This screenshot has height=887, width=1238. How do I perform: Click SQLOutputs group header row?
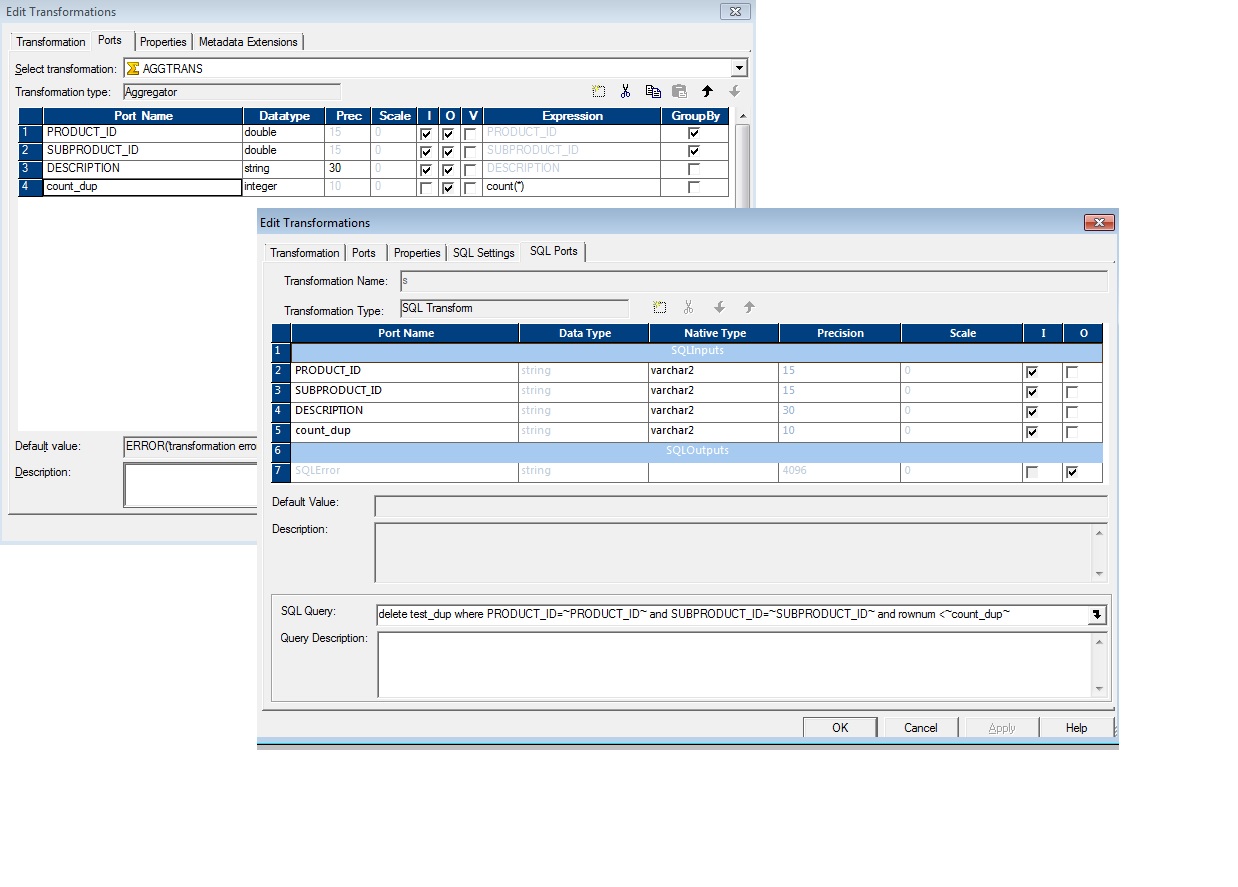tap(696, 451)
